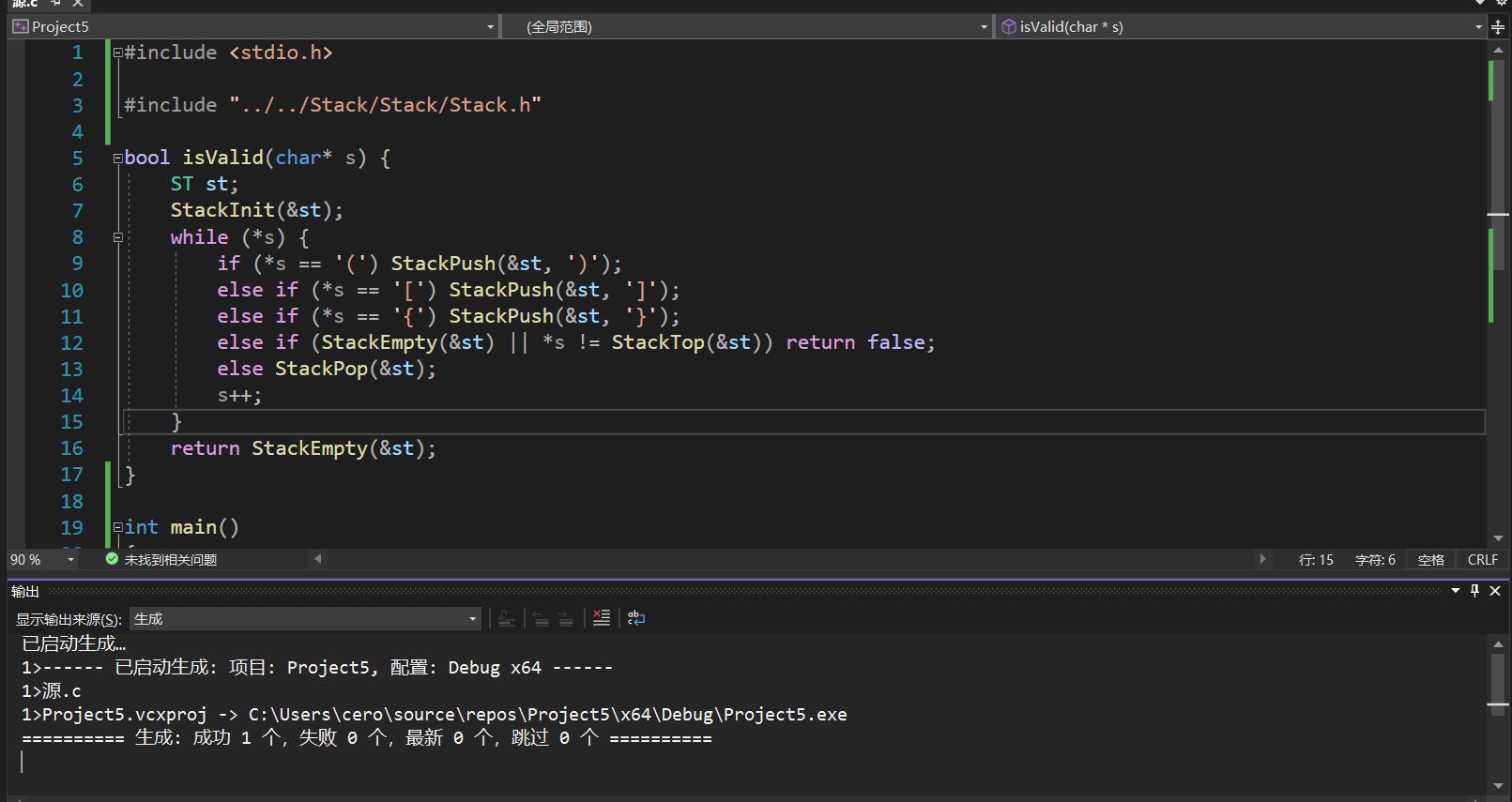
Task: Collapse the #include block at line 1
Action: click(x=117, y=53)
